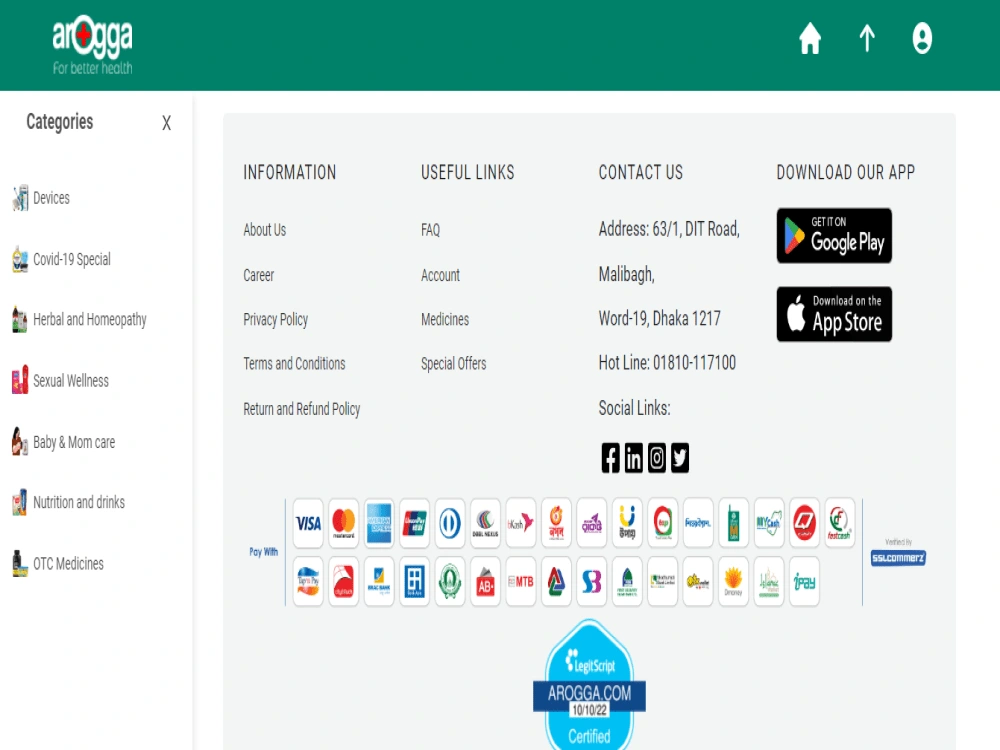Click the VISA payment icon
The height and width of the screenshot is (750, 1000).
308,524
